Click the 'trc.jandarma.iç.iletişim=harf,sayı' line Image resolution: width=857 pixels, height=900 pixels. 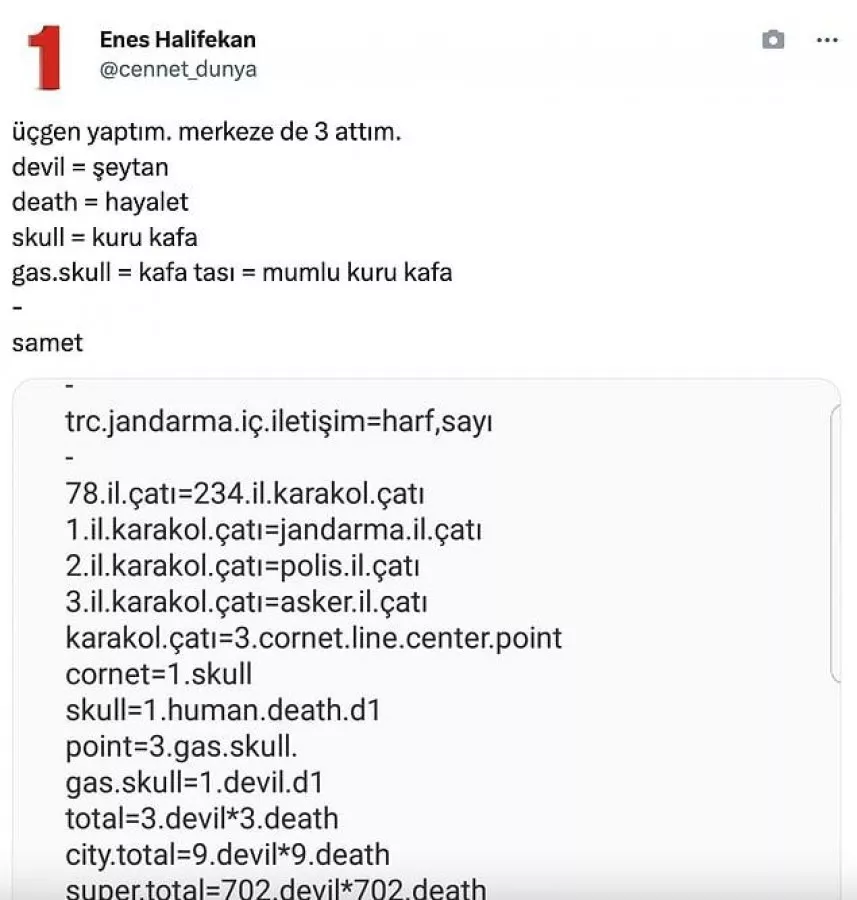pos(279,423)
